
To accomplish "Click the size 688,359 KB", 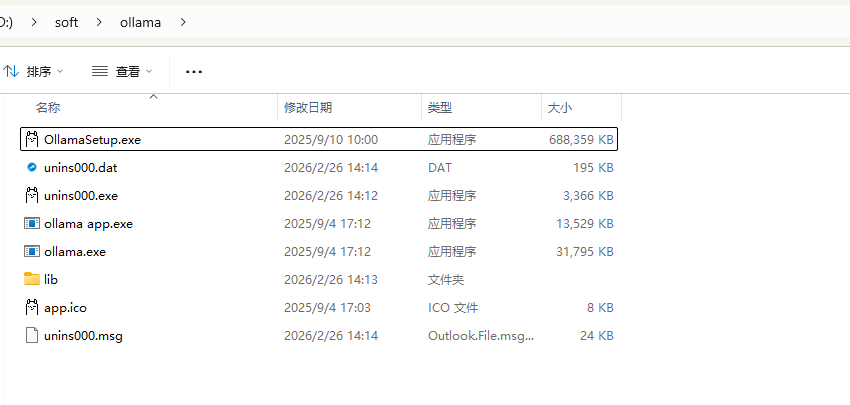I will (581, 139).
